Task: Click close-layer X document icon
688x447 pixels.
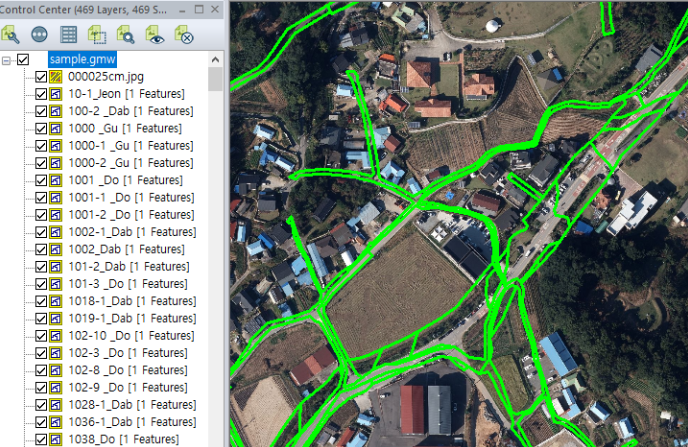Action: [184, 35]
